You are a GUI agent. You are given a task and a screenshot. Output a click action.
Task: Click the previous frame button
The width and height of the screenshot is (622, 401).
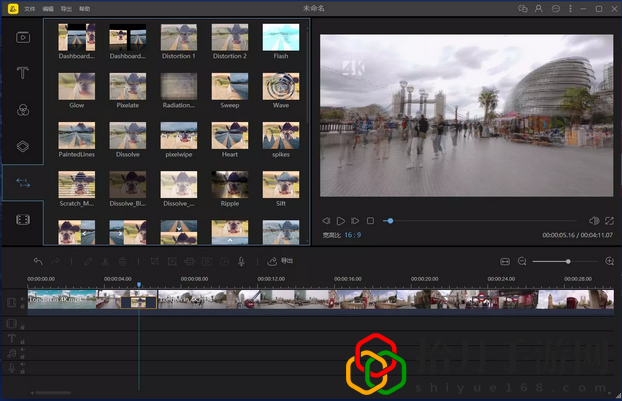click(326, 221)
